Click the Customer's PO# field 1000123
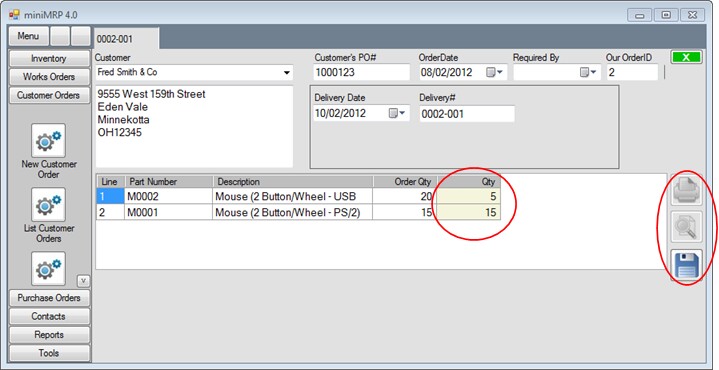This screenshot has height=370, width=719. click(361, 72)
